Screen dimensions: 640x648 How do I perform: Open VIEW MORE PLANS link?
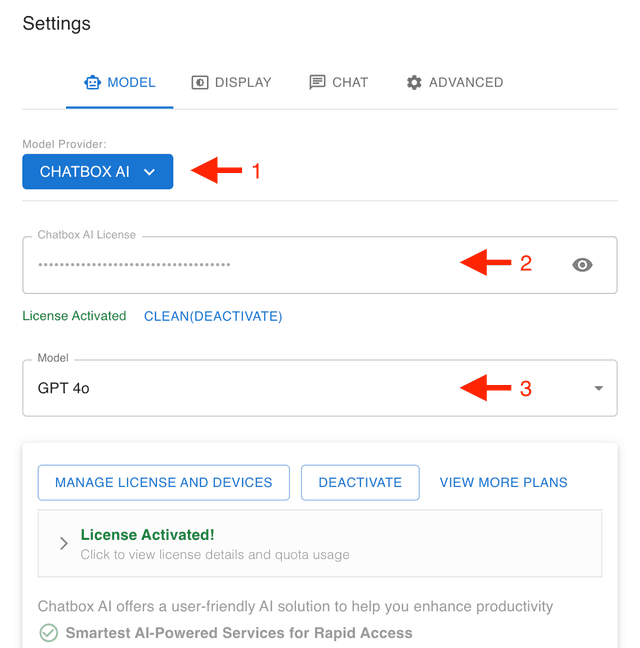(x=503, y=482)
